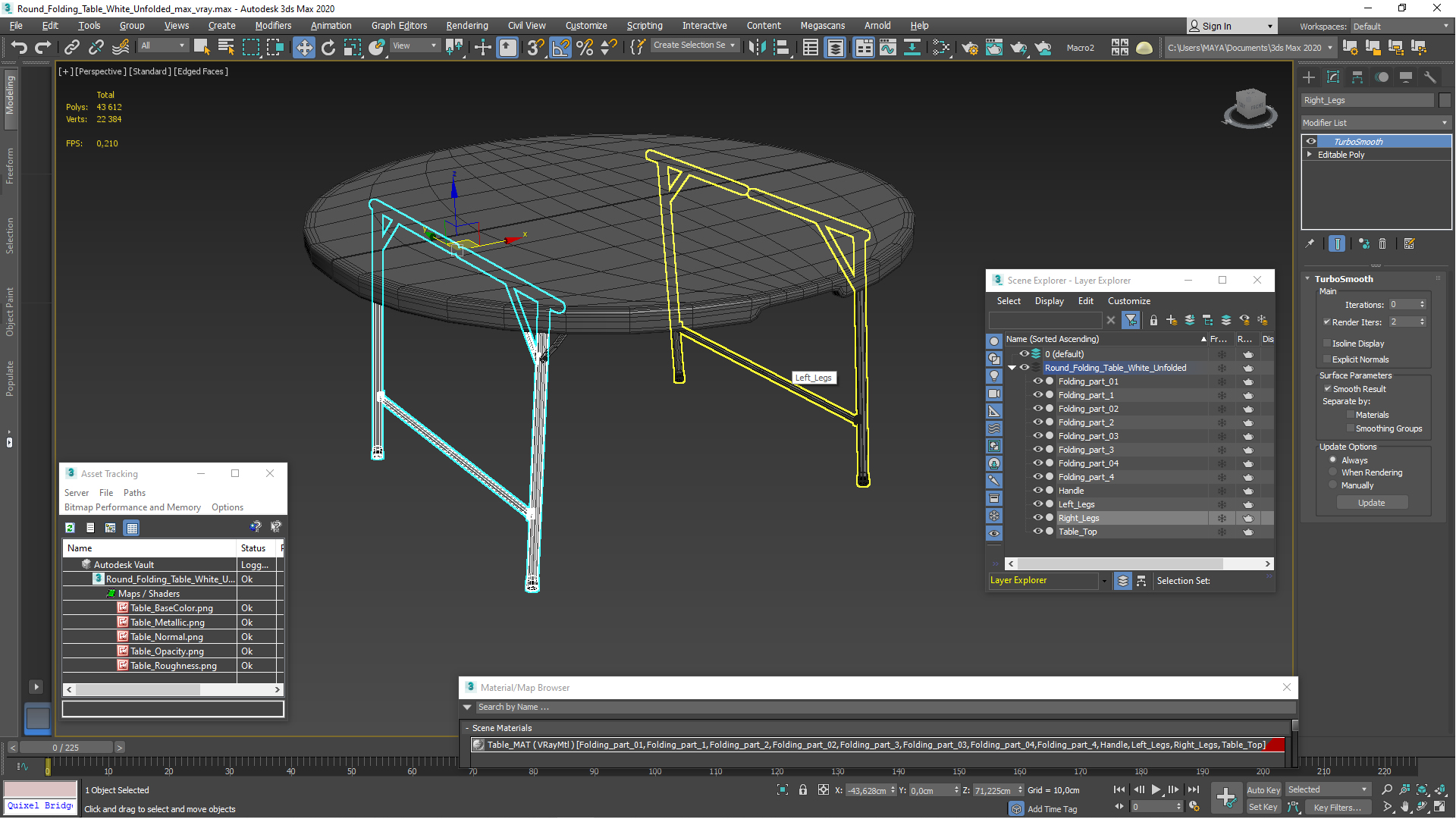Image resolution: width=1456 pixels, height=819 pixels.
Task: Collapse Round_Folding_Table_White_Unfolded layer
Action: 1012,368
